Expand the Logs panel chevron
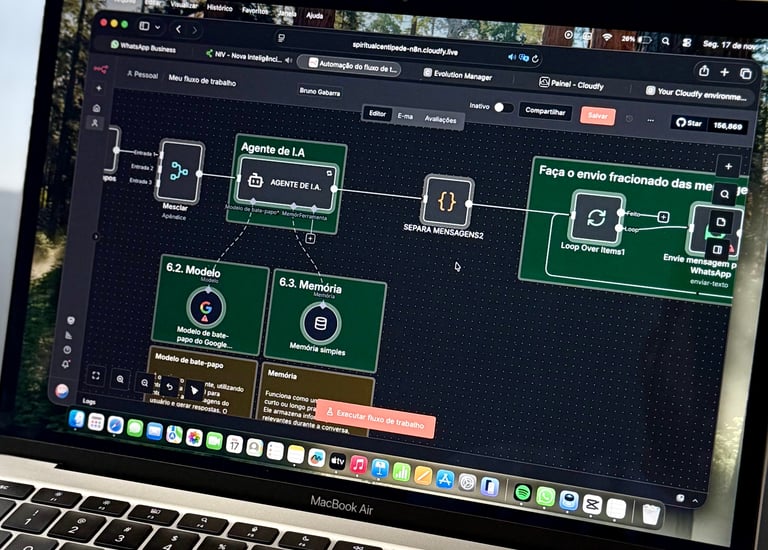 [x=695, y=501]
